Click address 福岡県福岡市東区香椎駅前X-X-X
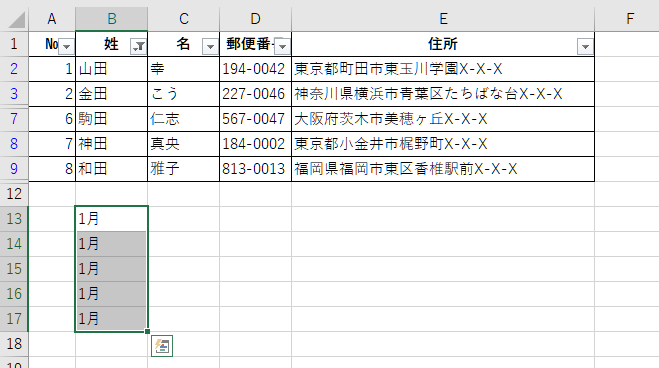This screenshot has height=368, width=659. click(406, 169)
